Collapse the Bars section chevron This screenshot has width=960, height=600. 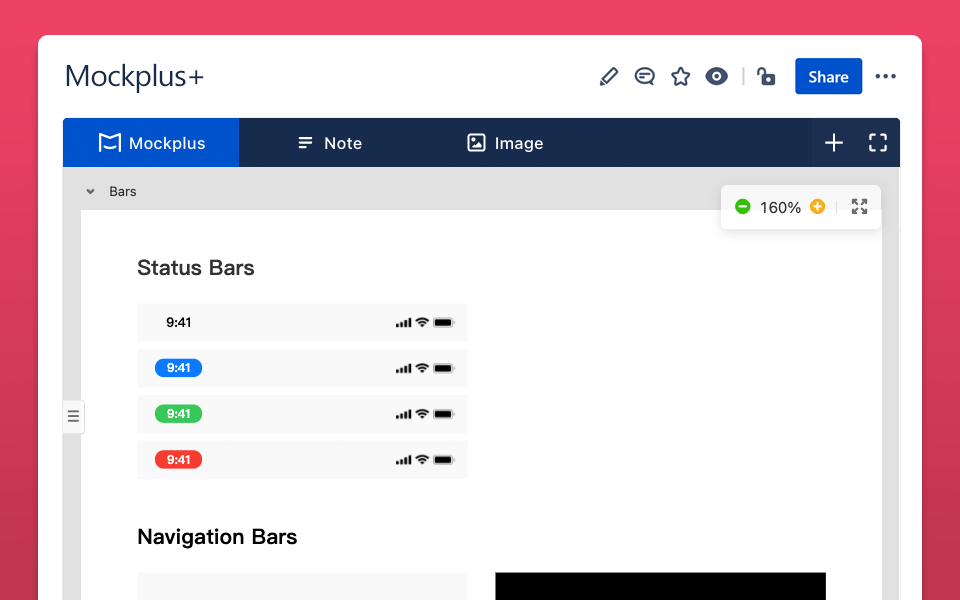[91, 192]
